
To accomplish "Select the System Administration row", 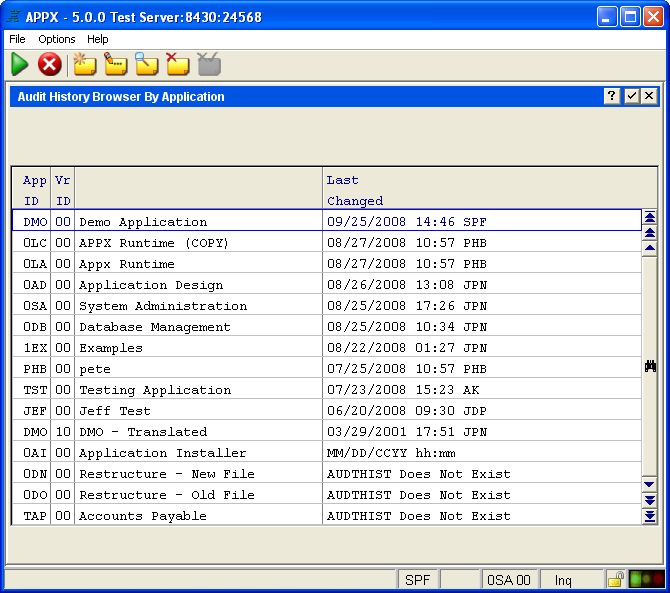I will coord(327,305).
